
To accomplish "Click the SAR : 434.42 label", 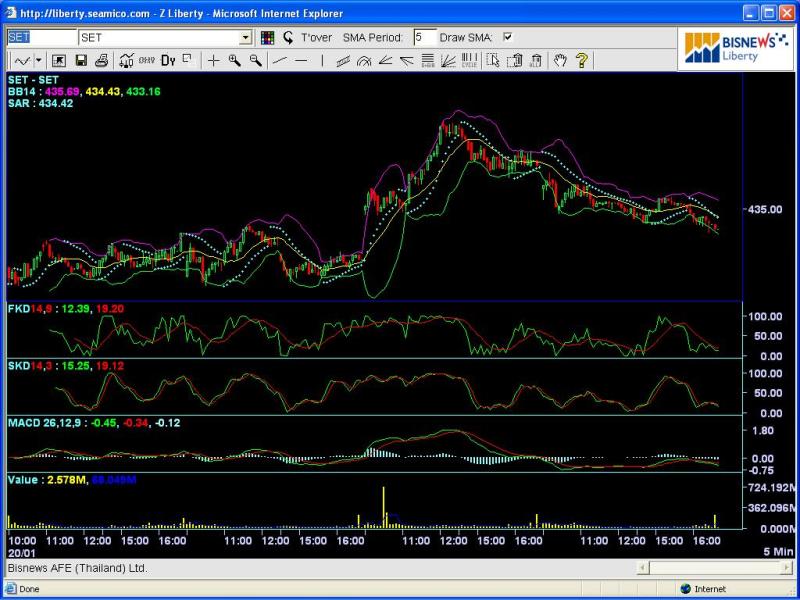I will (x=40, y=104).
